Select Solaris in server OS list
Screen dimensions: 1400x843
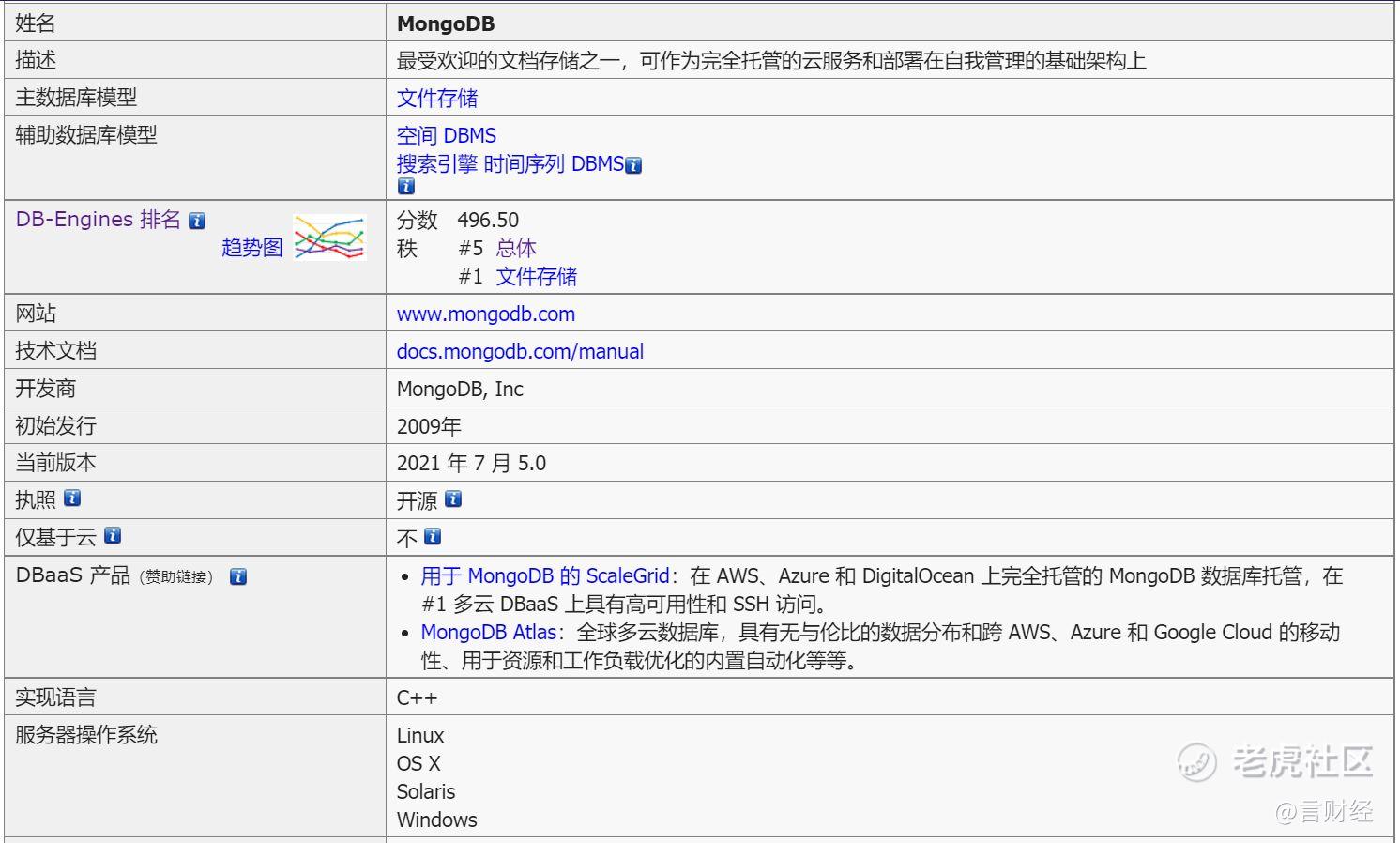click(426, 791)
